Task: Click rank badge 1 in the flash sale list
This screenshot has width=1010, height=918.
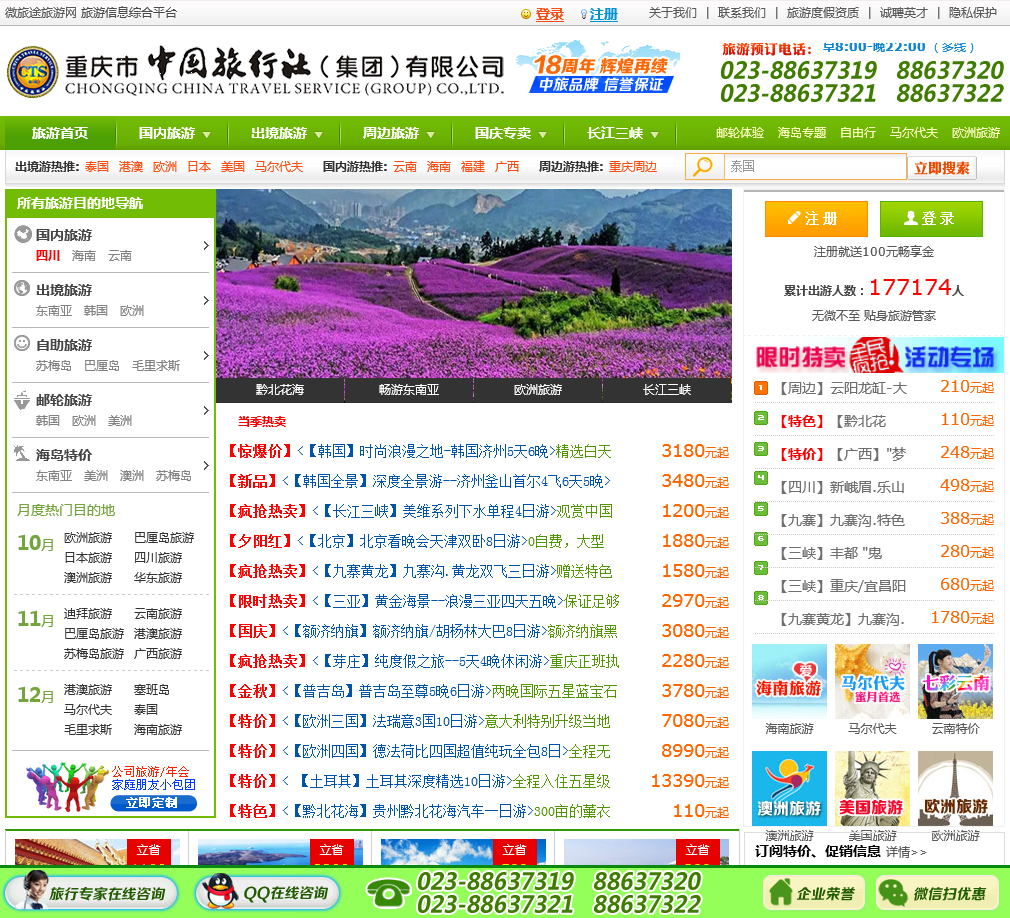Action: (761, 388)
